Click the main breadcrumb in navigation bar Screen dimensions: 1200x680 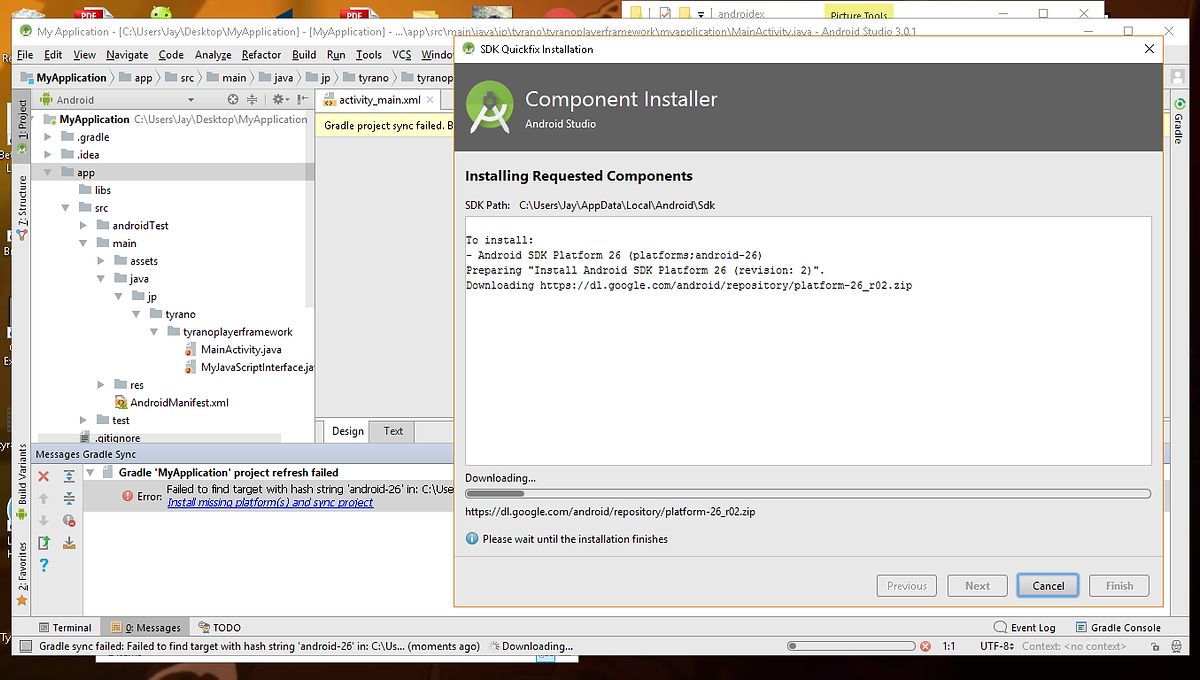226,78
